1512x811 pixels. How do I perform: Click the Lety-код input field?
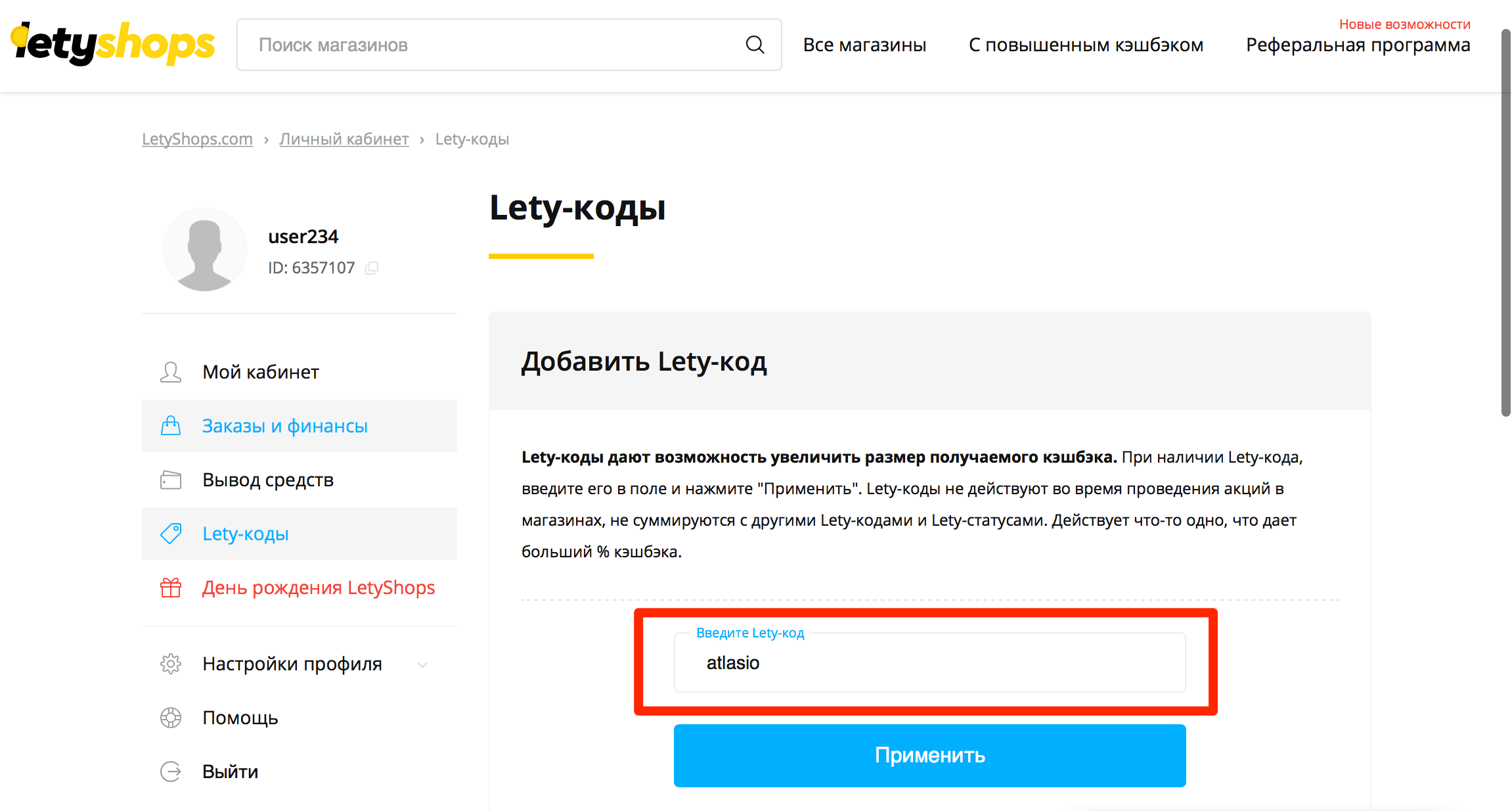(929, 663)
